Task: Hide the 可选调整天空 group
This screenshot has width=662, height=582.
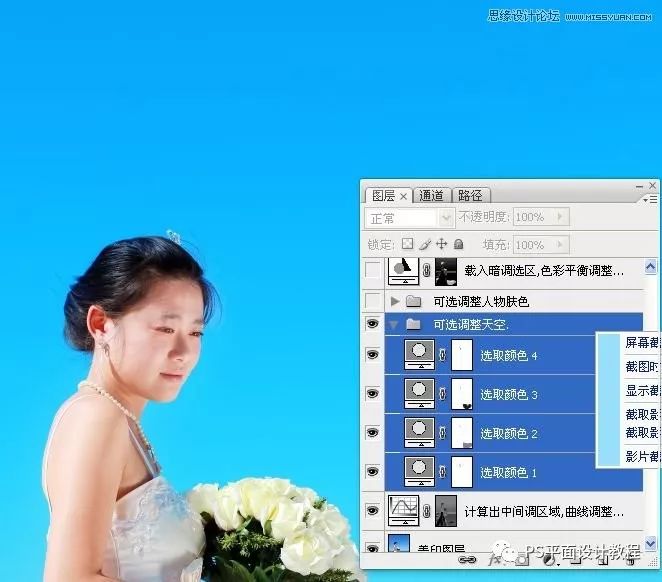Action: click(372, 324)
